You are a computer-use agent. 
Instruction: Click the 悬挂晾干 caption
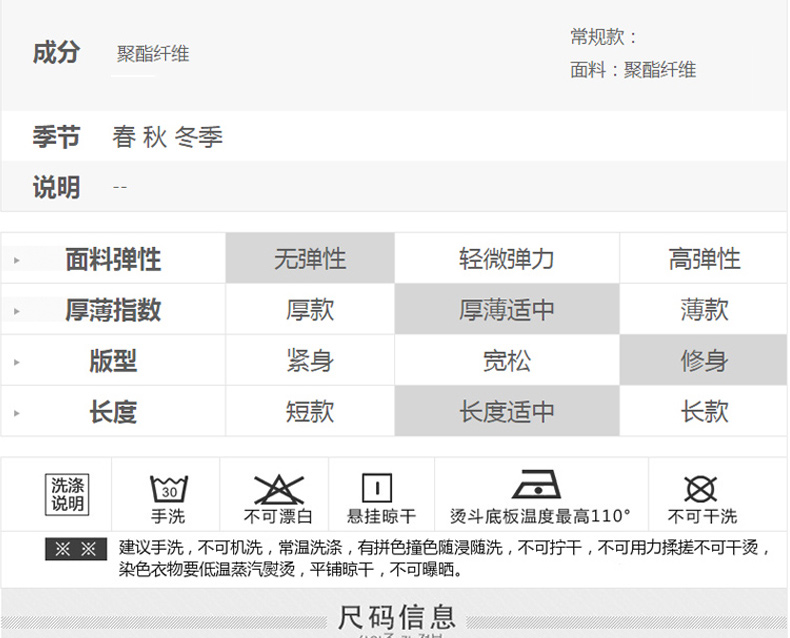point(381,517)
